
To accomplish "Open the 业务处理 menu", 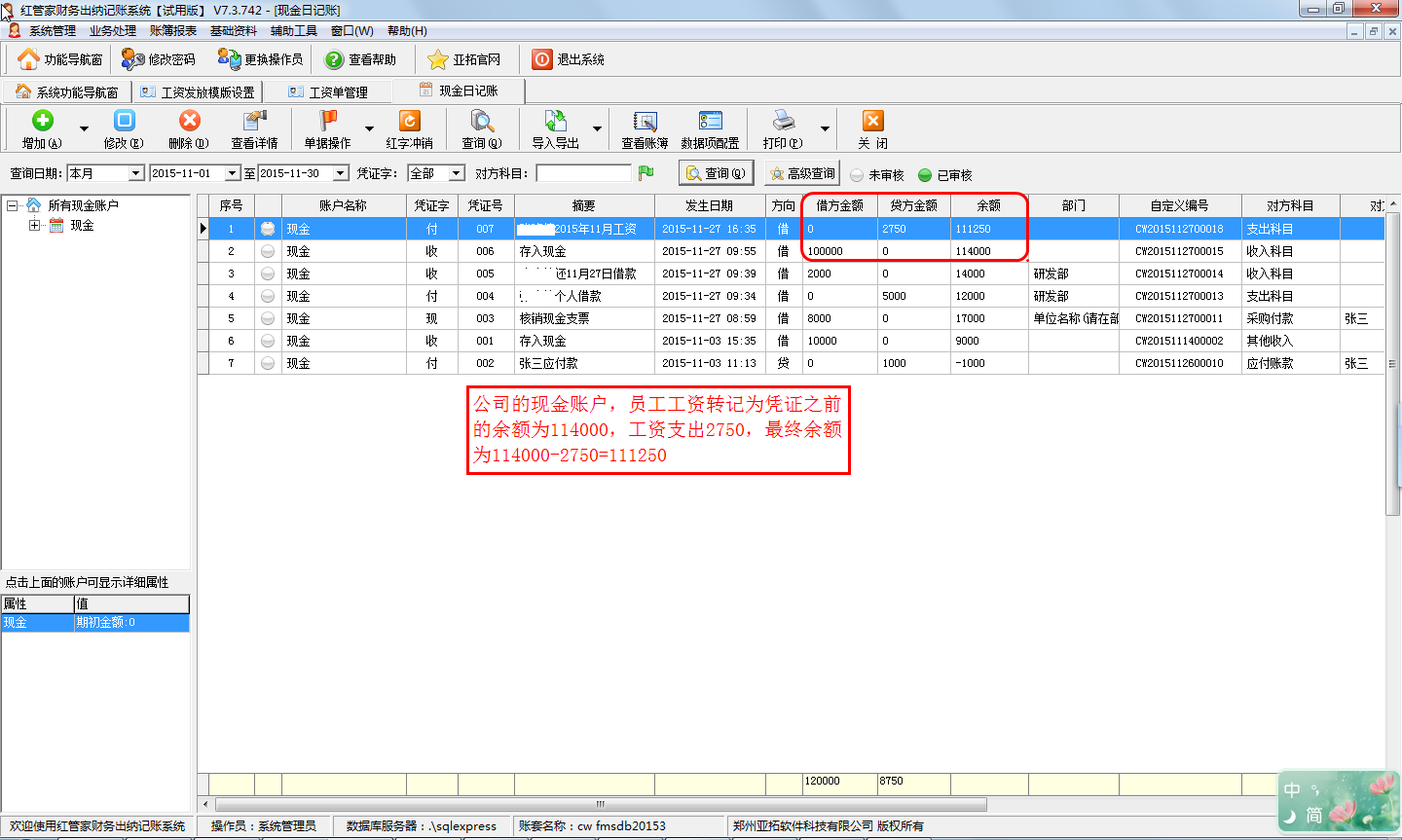I will click(x=113, y=31).
